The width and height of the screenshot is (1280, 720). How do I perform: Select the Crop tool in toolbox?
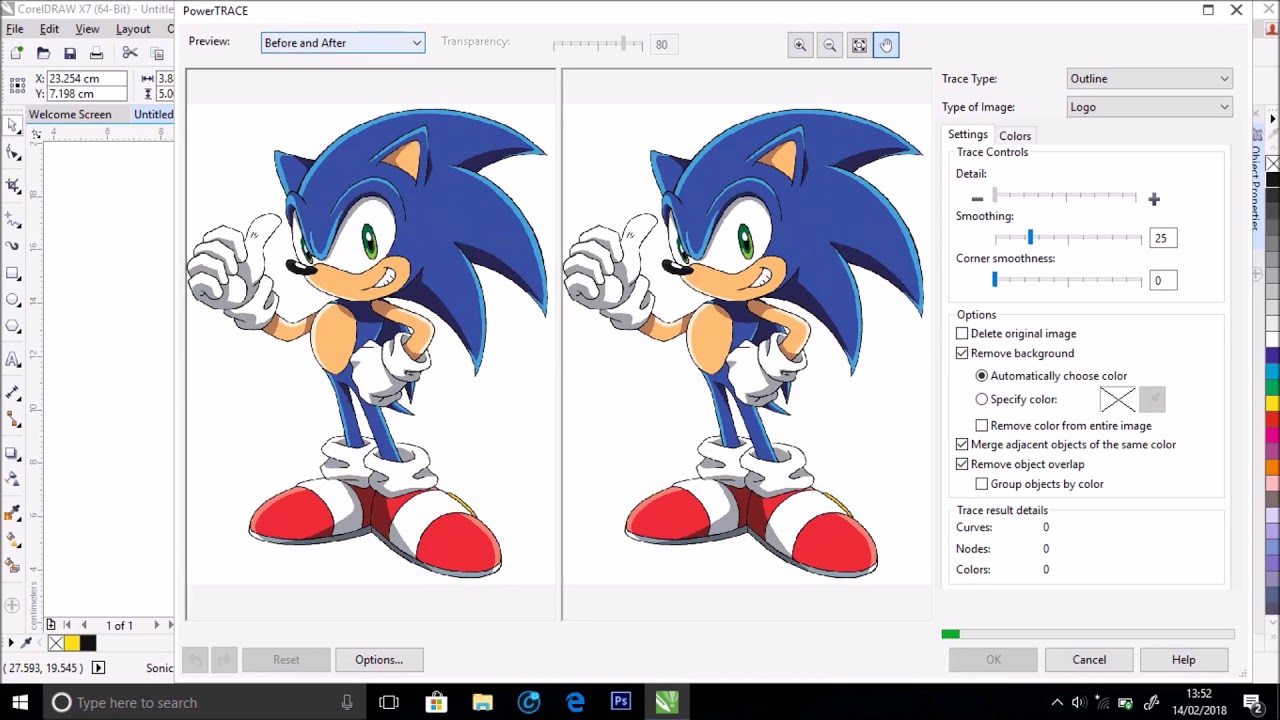click(x=13, y=186)
